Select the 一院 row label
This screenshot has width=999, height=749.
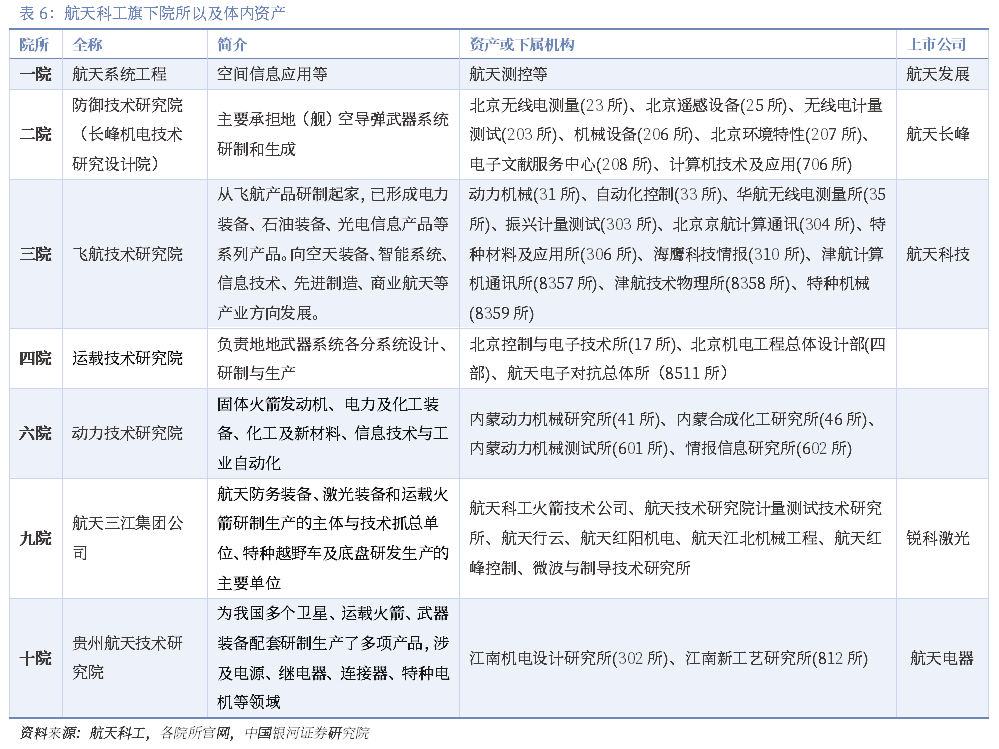[35, 74]
